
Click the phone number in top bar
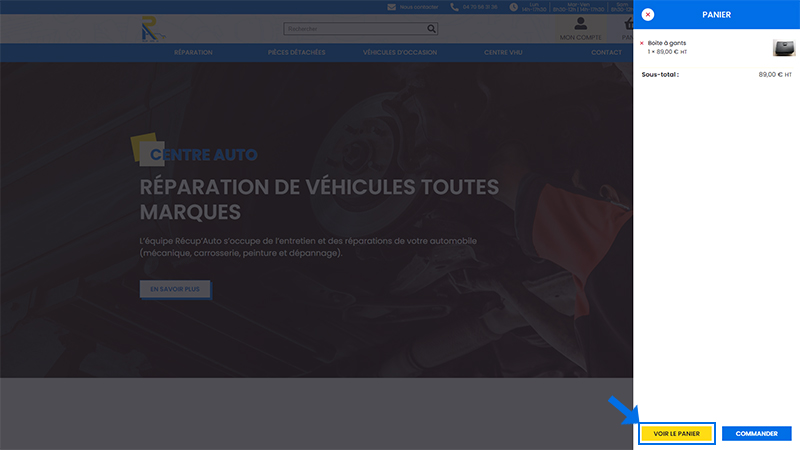tap(480, 7)
